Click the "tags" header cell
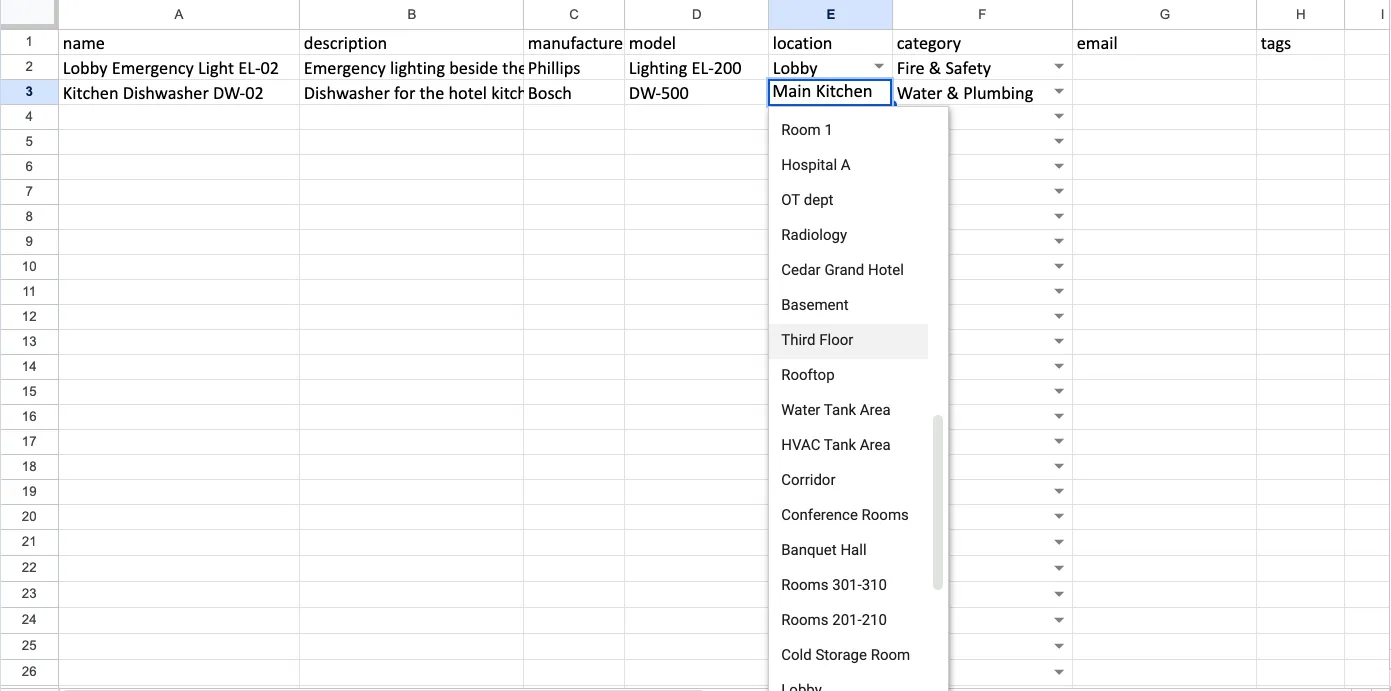This screenshot has height=691, width=1391. [x=1301, y=43]
